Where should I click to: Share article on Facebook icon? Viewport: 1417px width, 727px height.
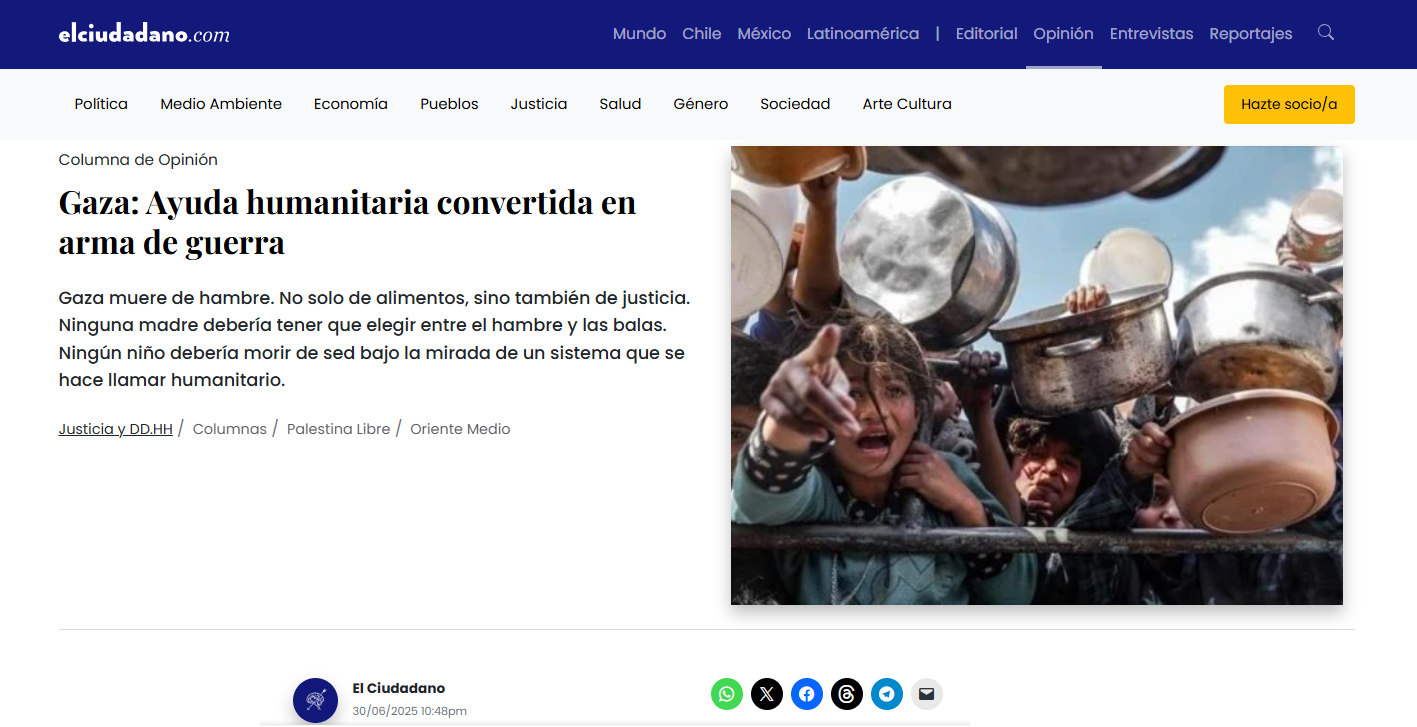point(807,694)
